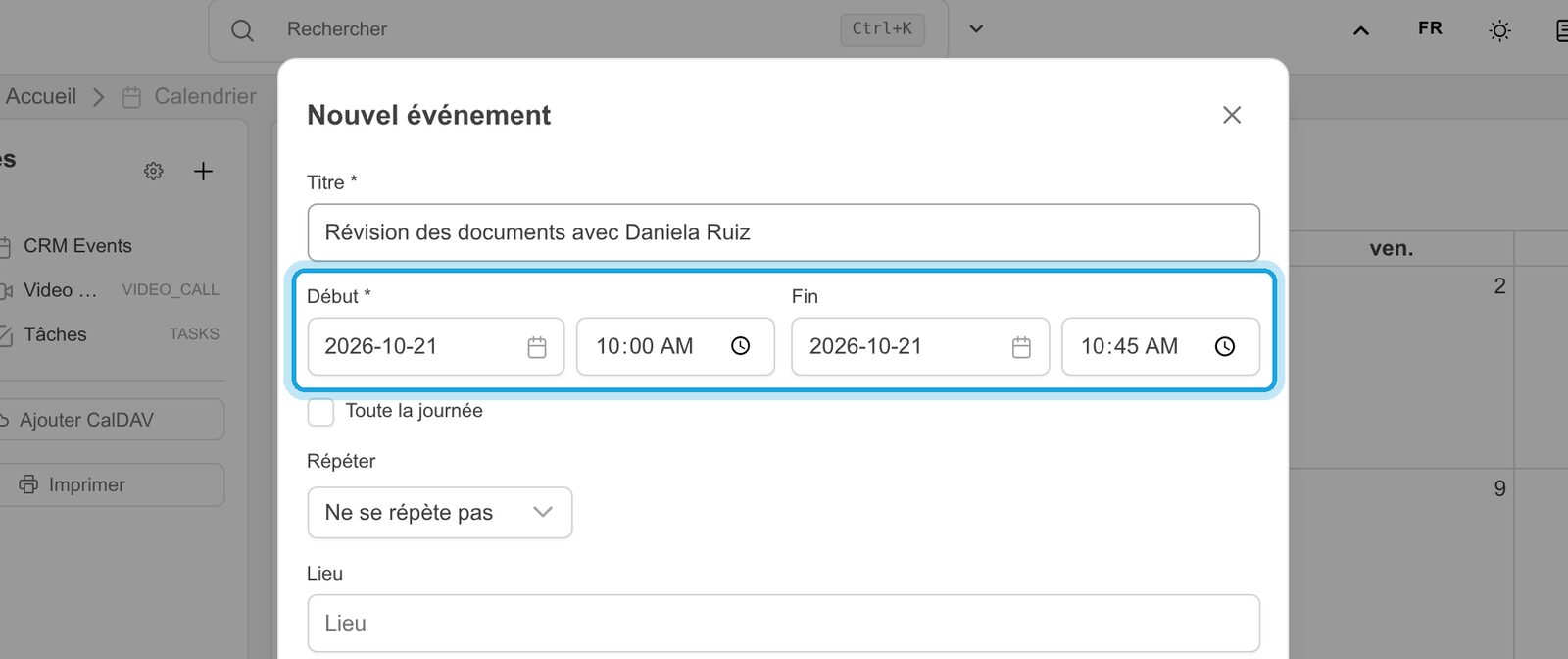This screenshot has width=1568, height=659.
Task: Click day 2 in the calendar grid
Action: tap(1499, 286)
